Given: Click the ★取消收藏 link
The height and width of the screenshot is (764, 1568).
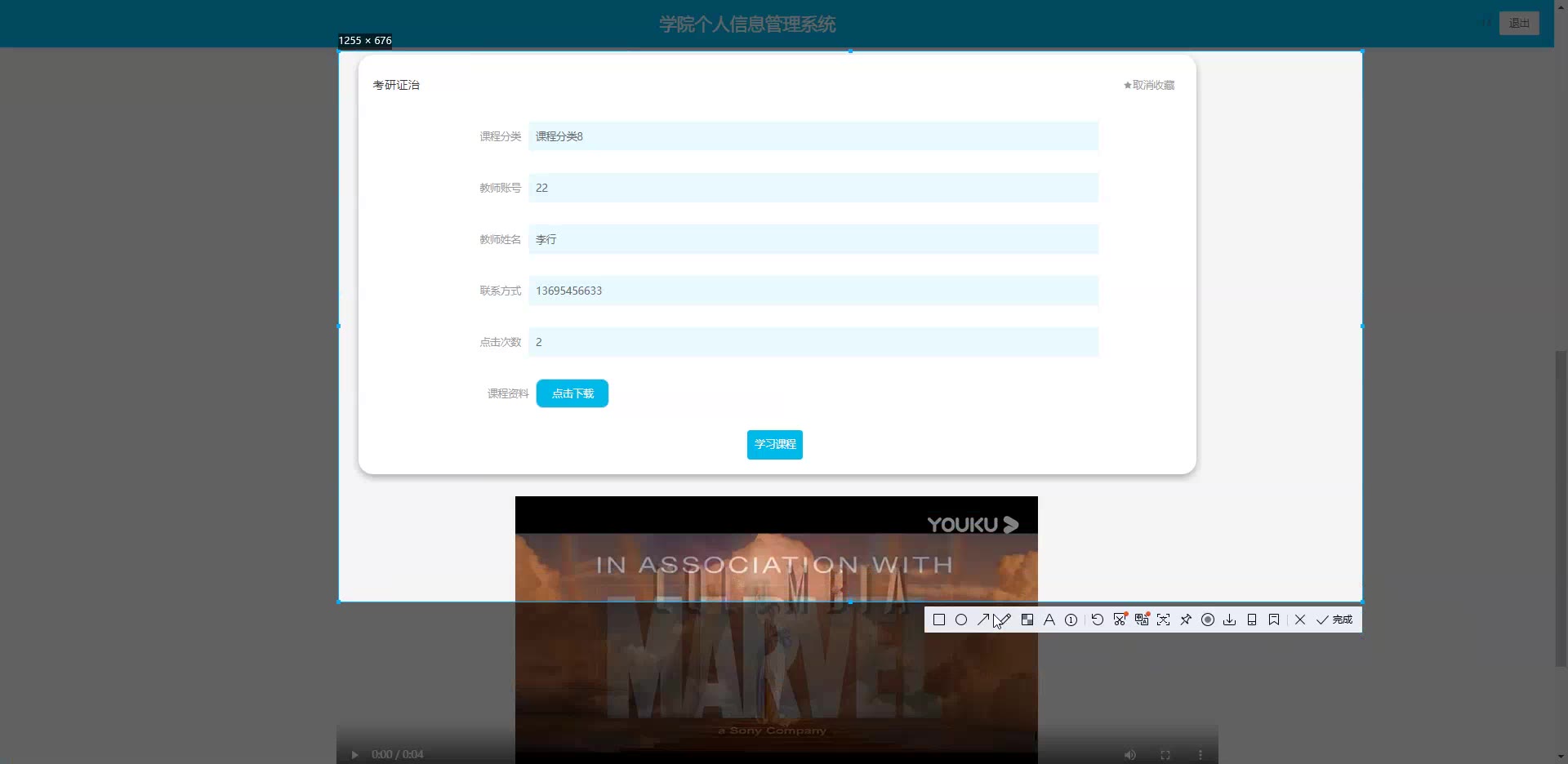Looking at the screenshot, I should [1149, 85].
